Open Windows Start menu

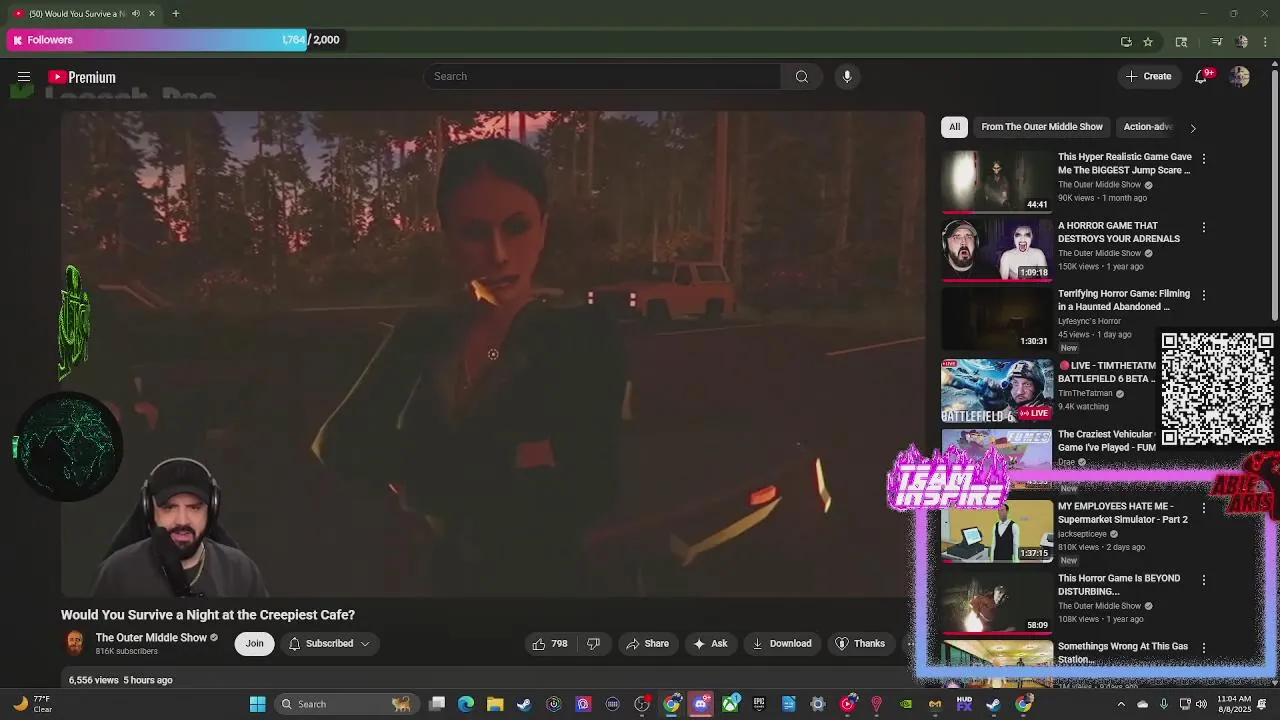[257, 704]
